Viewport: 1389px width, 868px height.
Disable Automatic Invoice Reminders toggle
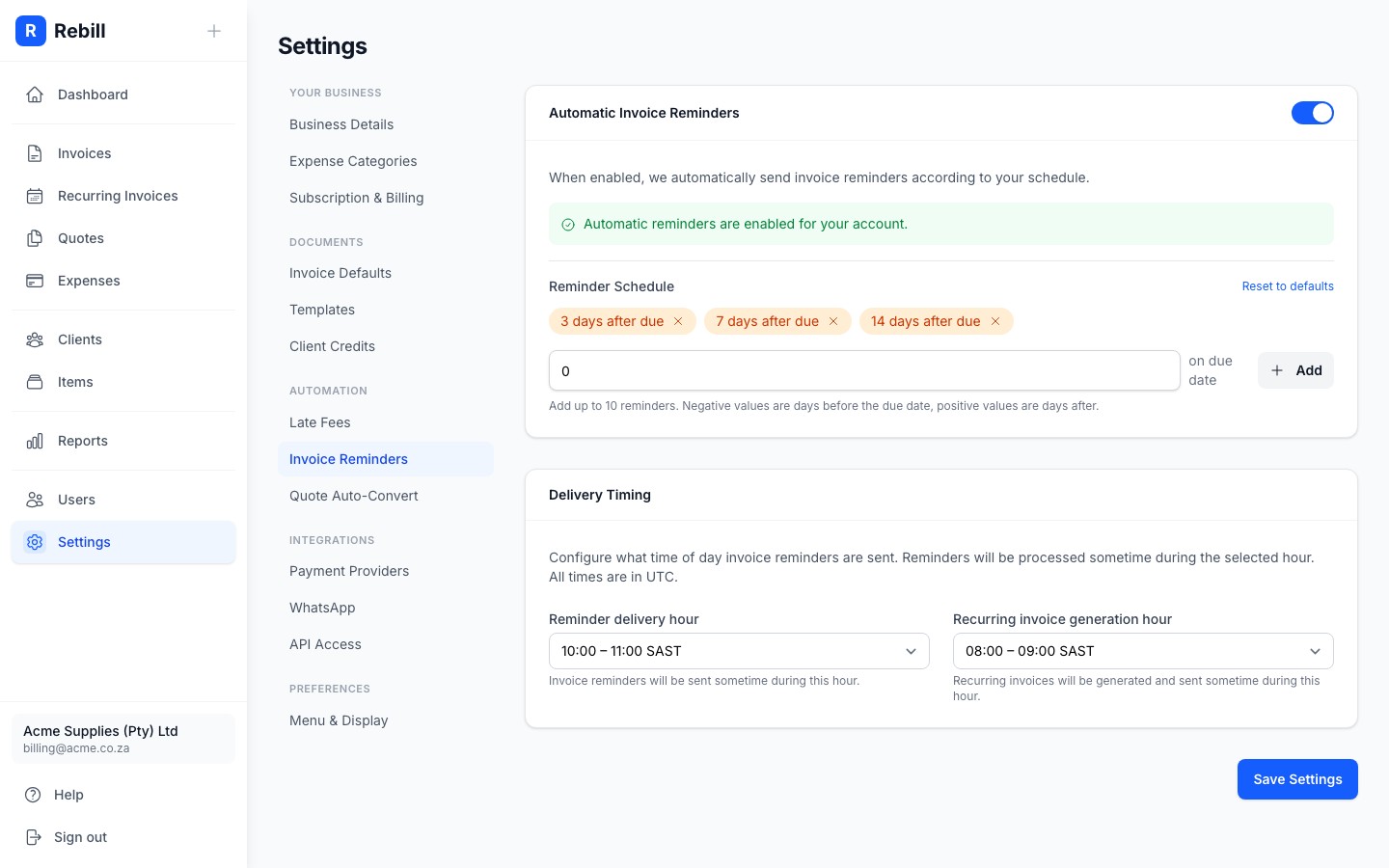coord(1313,113)
